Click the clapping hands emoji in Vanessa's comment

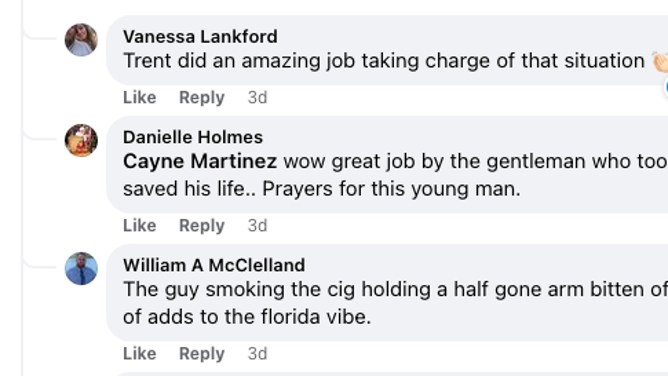point(660,62)
